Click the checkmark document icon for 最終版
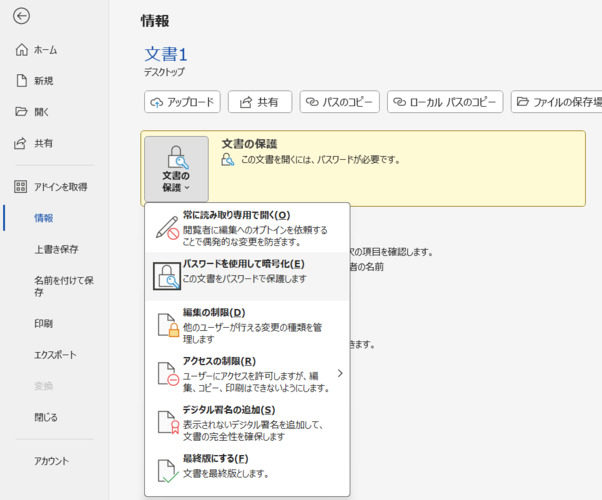This screenshot has width=602, height=500. tap(168, 471)
